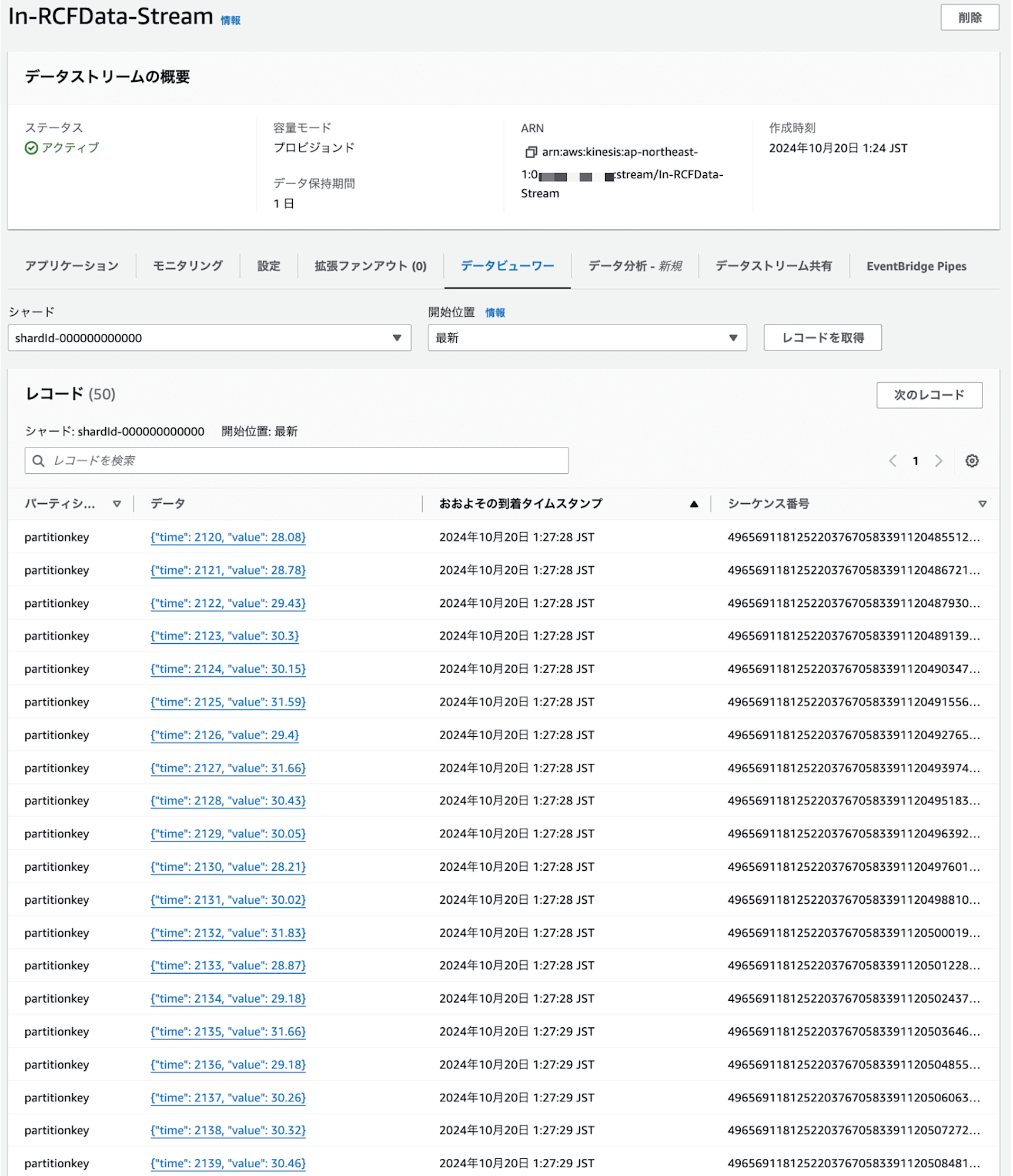Click creation time 2024年10月20日 1:24 JST
The width and height of the screenshot is (1013, 1176).
840,149
